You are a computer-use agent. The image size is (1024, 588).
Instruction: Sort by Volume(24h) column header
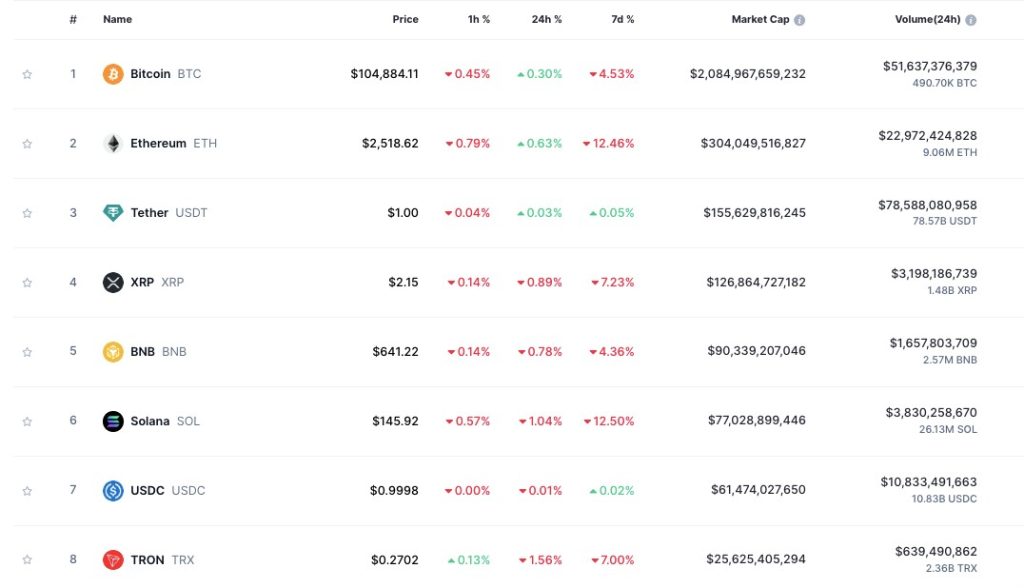(x=927, y=20)
